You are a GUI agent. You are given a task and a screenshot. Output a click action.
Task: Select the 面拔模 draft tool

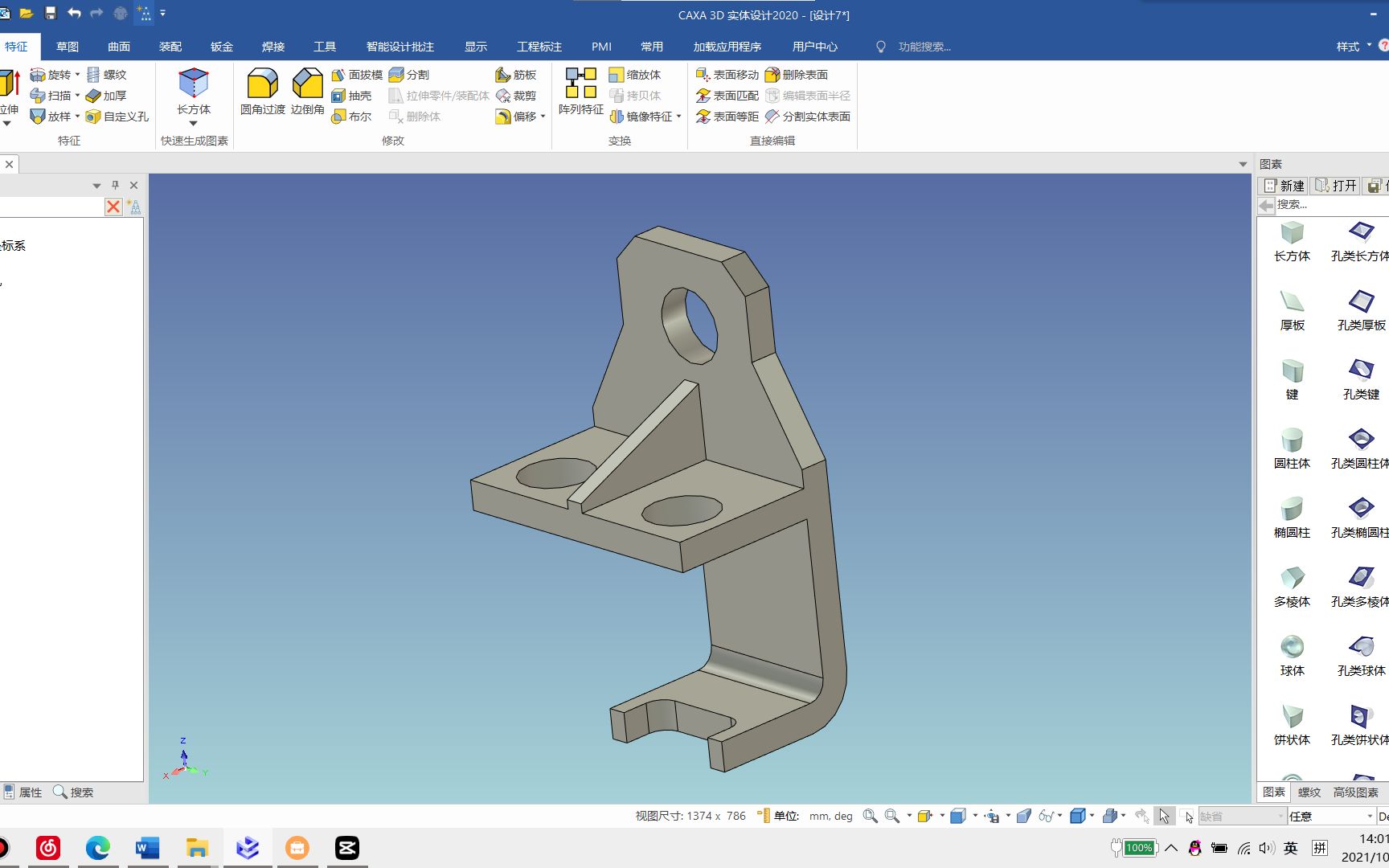point(357,75)
